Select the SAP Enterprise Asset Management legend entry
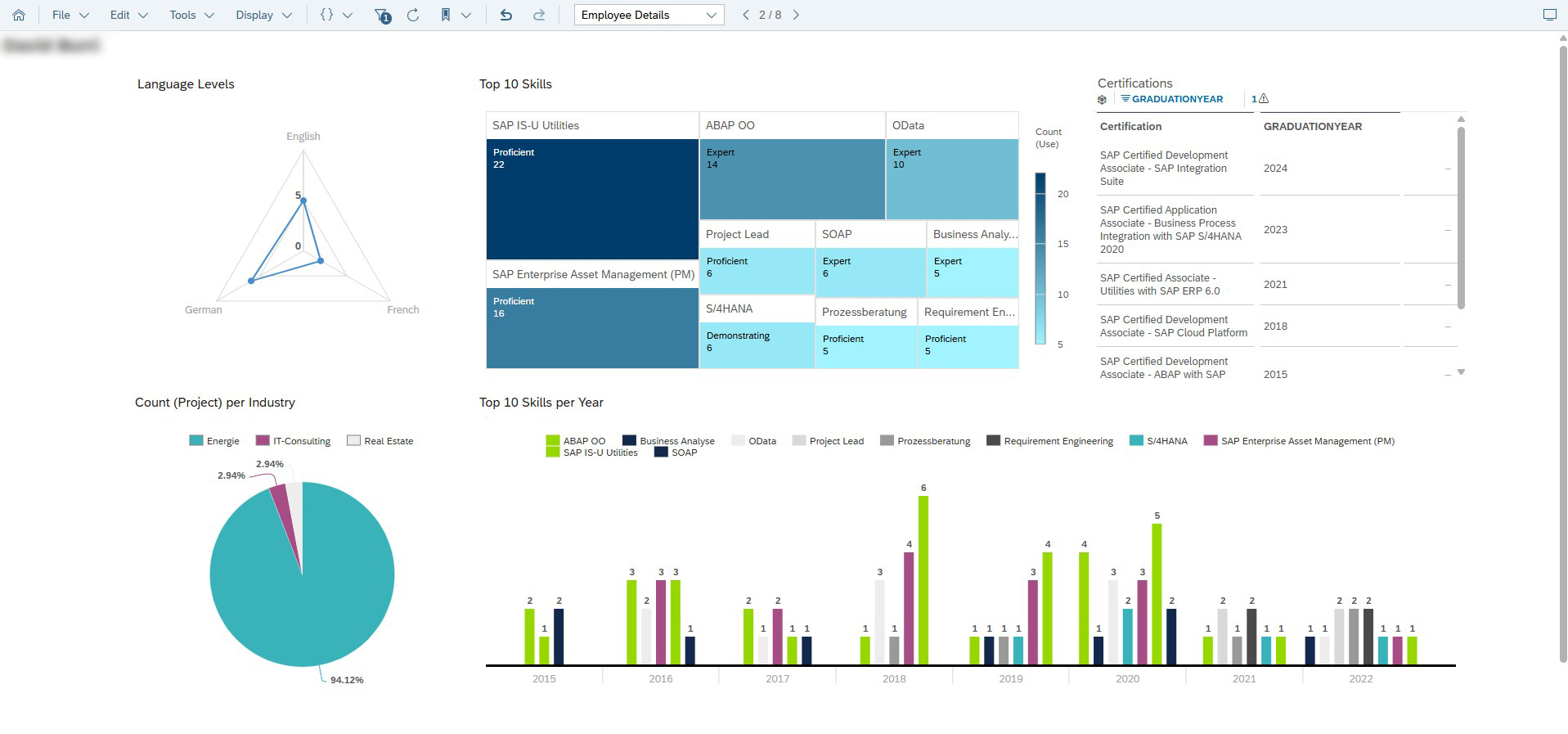The width and height of the screenshot is (1568, 734). [x=1299, y=440]
